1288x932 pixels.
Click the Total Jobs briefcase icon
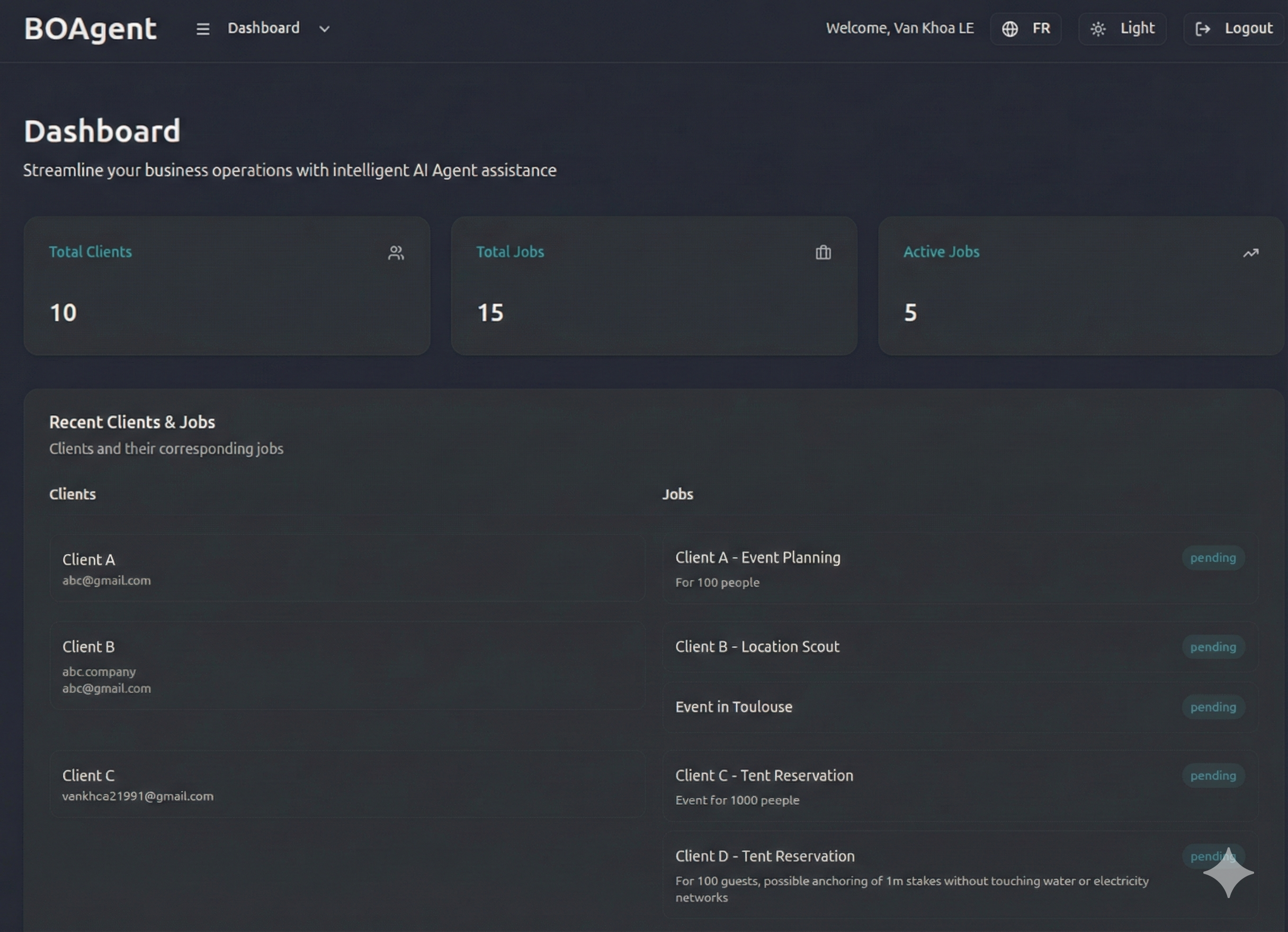823,253
